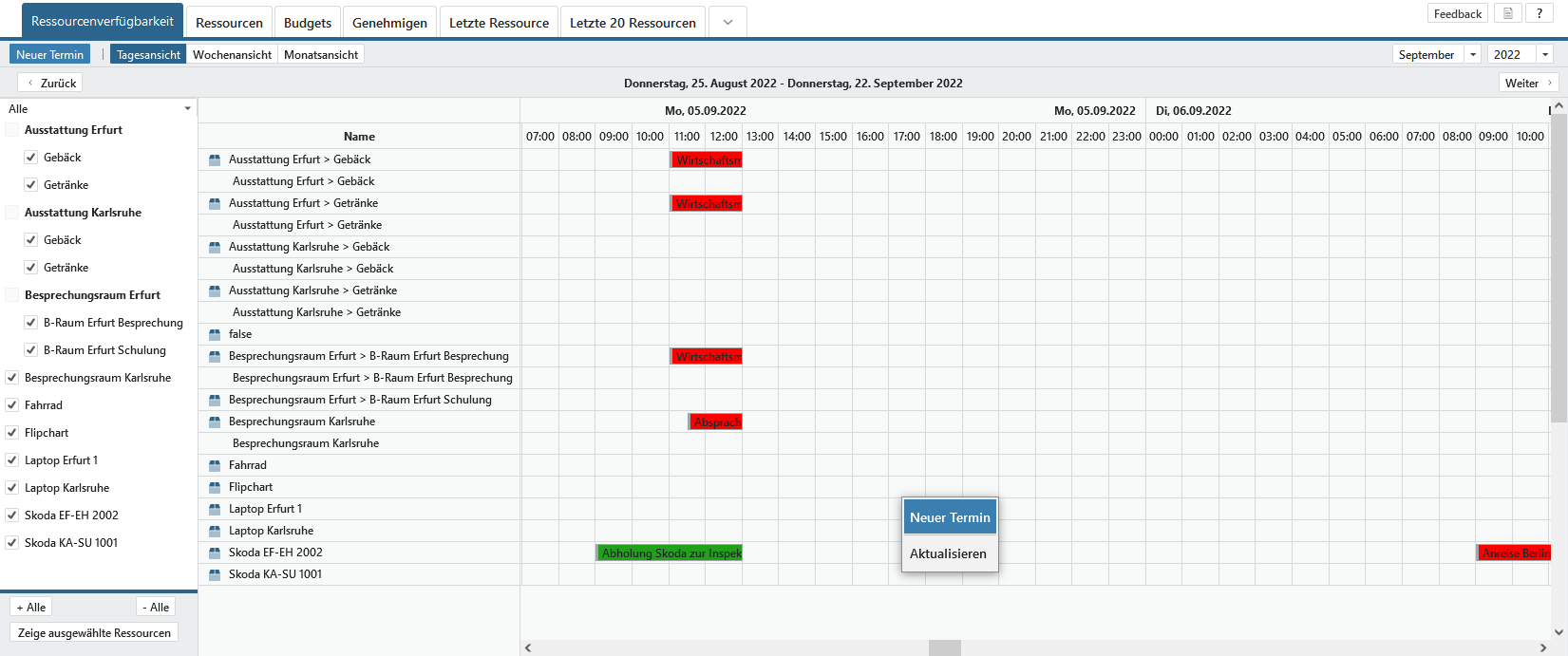Switch to the Budgets tab
The image size is (1568, 656).
point(308,23)
